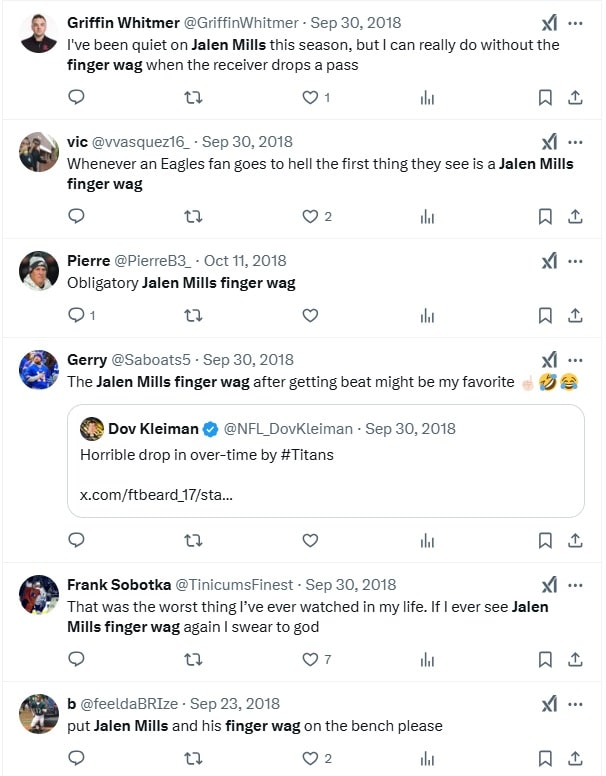Open more options on Pierre's tweet
The image size is (606, 776).
click(x=575, y=261)
